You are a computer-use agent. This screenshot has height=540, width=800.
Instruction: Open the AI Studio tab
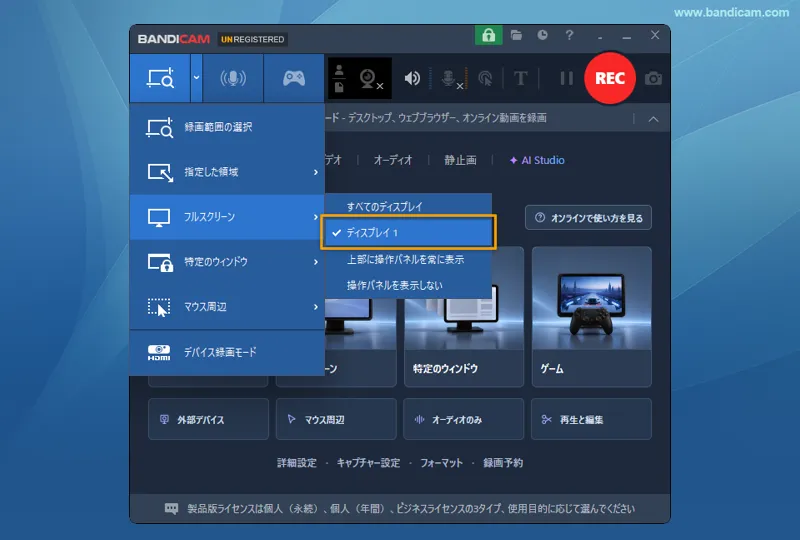(x=537, y=160)
